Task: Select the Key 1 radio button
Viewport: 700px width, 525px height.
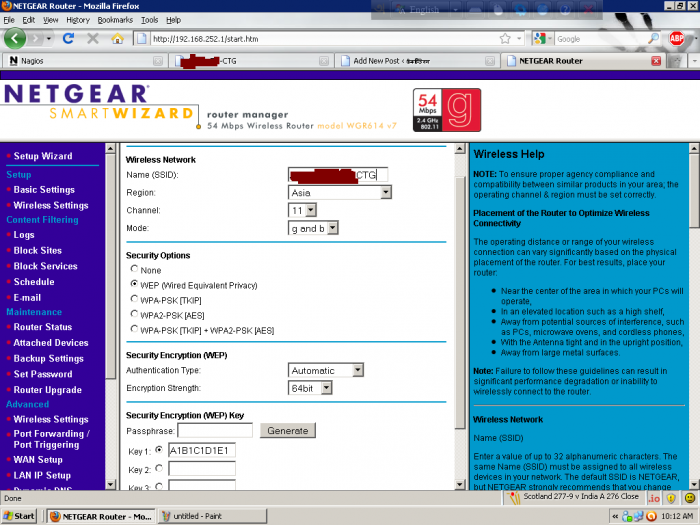Action: click(159, 450)
